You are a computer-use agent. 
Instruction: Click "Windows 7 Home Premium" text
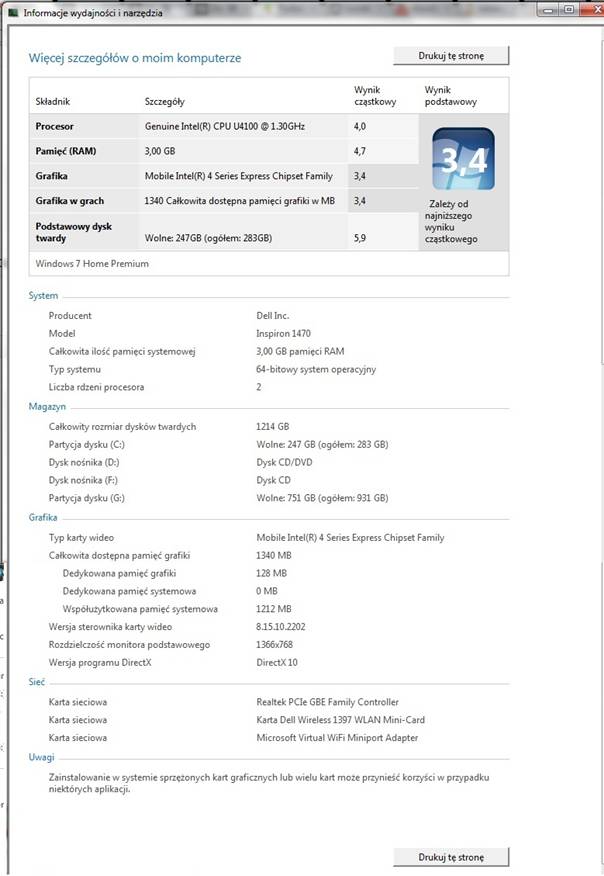(92, 264)
